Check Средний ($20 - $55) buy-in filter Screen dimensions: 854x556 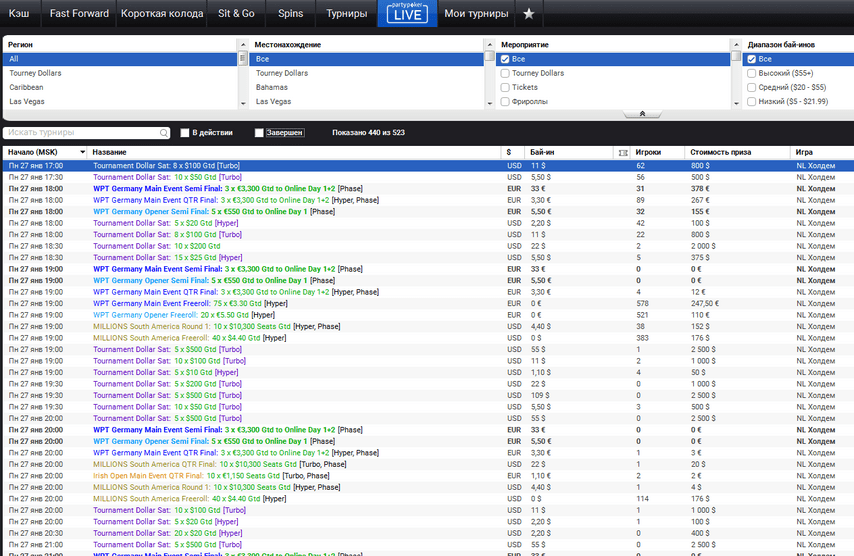point(752,87)
